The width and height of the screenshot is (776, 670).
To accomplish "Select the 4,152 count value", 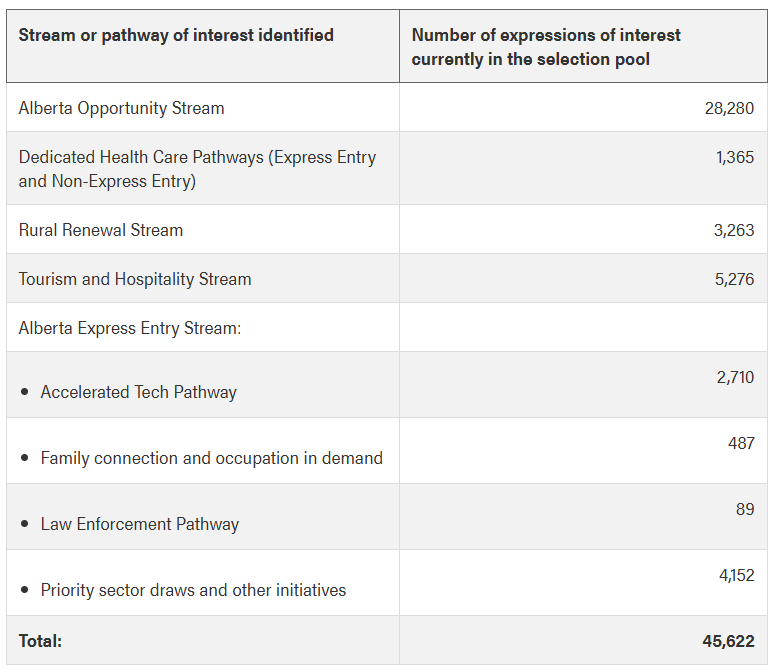I will coord(735,575).
